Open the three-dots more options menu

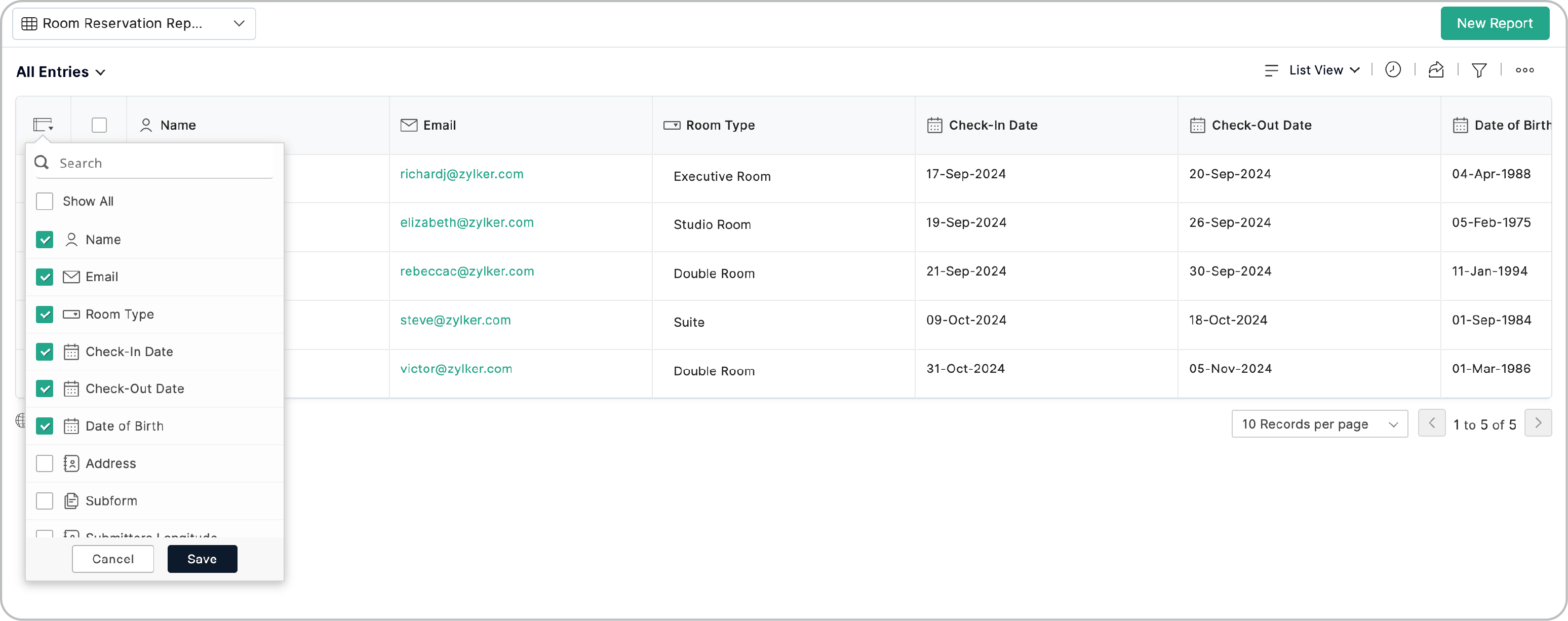click(x=1524, y=70)
